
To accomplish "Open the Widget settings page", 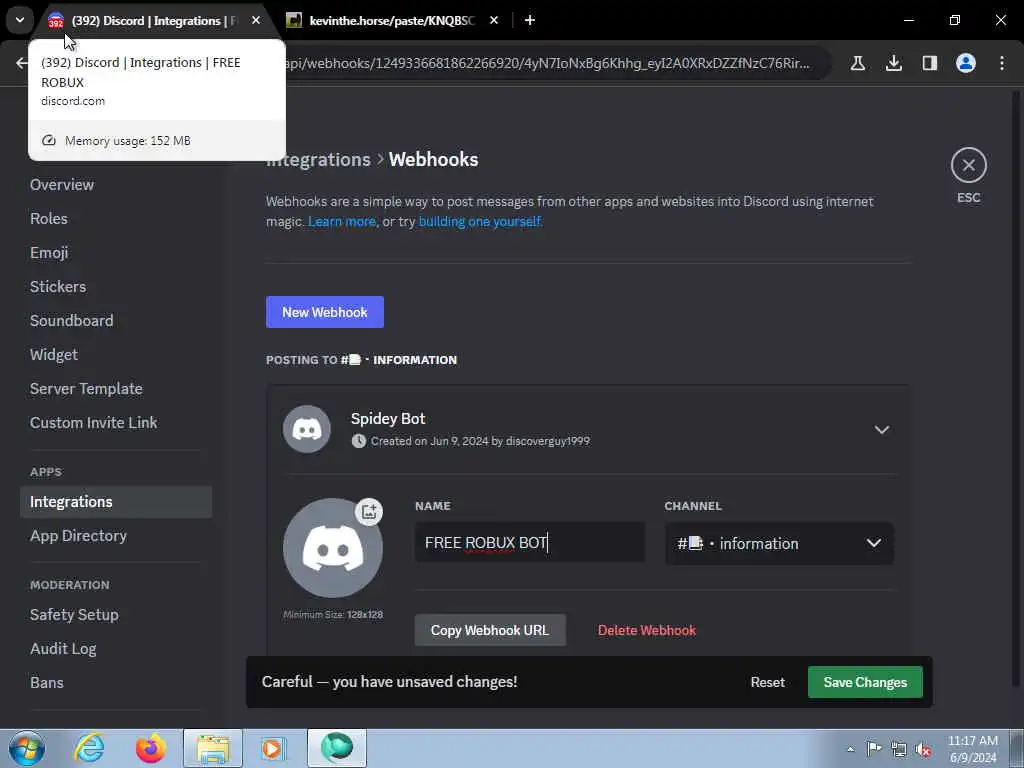I will tap(54, 355).
